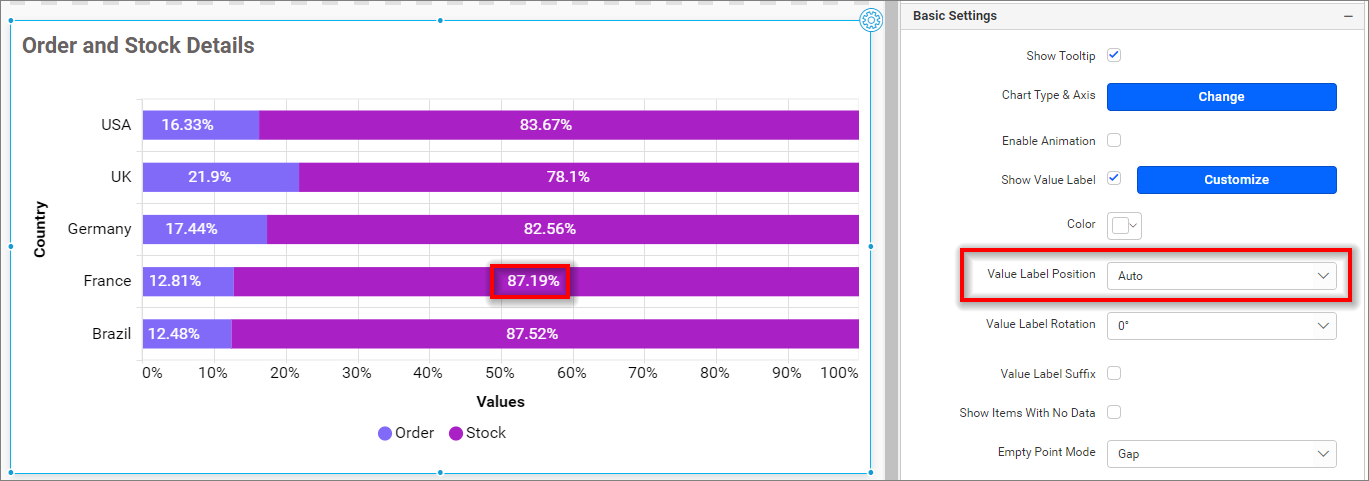This screenshot has height=481, width=1369.
Task: Click France's 87.19% Stock bar label
Action: click(x=532, y=281)
